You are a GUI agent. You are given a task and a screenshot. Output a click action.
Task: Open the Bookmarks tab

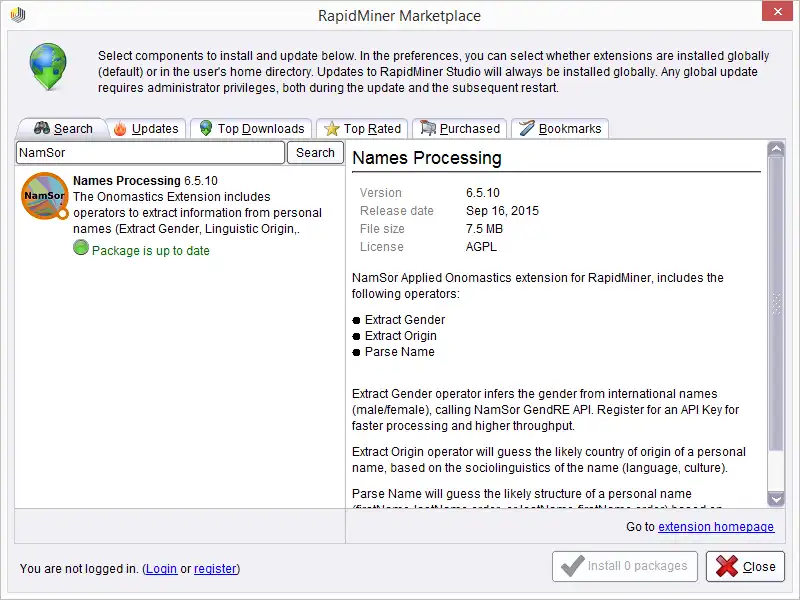pos(560,129)
